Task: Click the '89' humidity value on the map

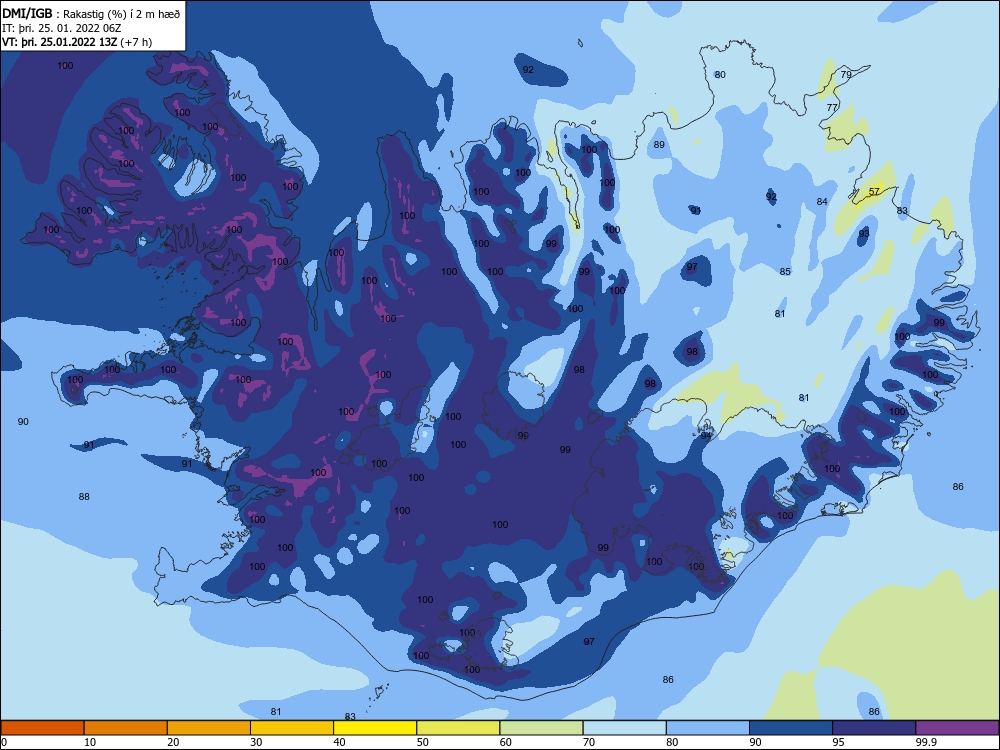Action: tap(659, 145)
